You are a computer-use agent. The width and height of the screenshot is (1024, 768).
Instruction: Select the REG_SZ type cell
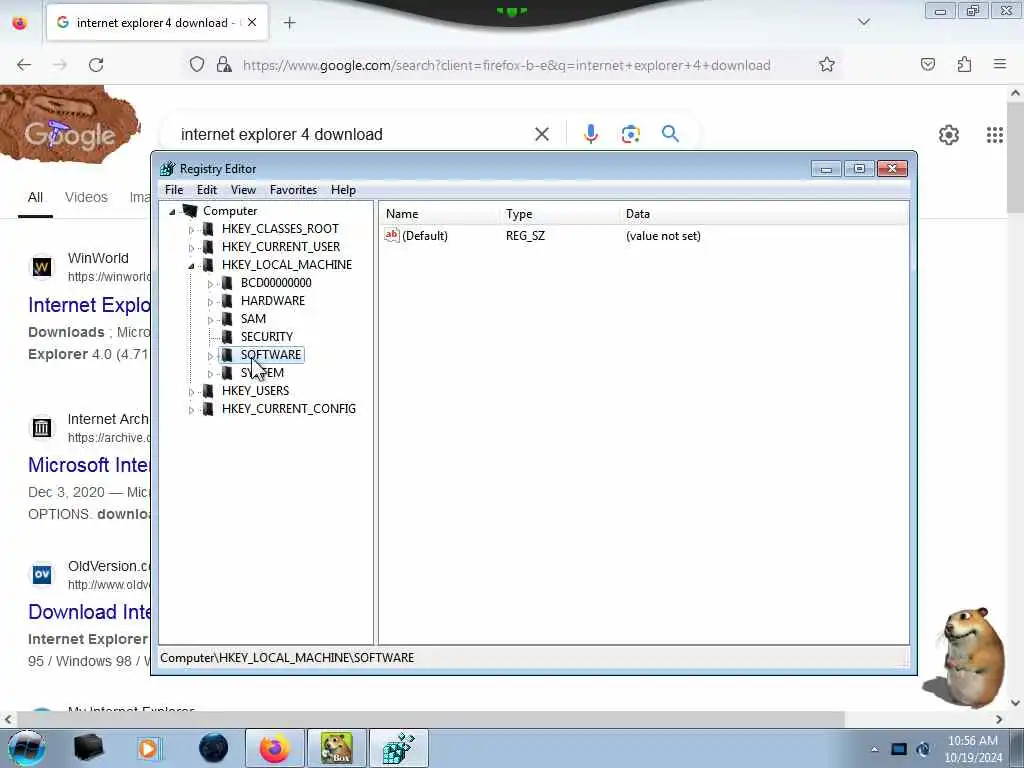tap(525, 236)
